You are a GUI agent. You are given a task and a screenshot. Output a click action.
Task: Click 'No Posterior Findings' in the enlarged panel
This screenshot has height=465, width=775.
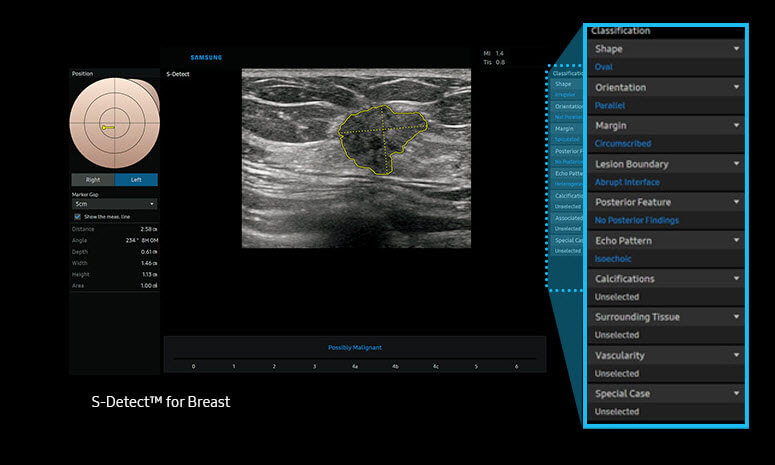point(637,220)
